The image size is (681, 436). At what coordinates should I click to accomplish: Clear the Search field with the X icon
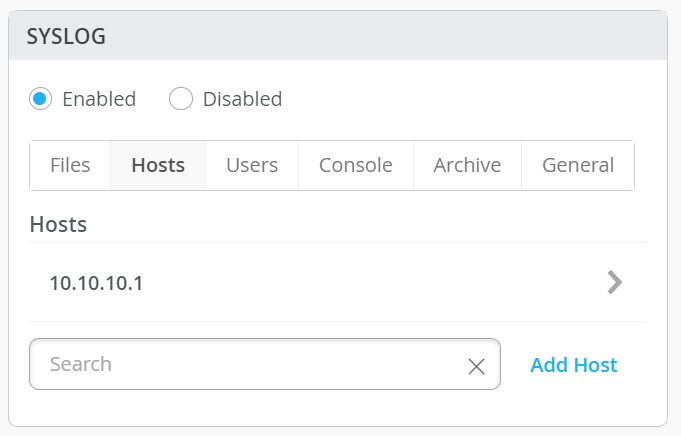tap(476, 366)
